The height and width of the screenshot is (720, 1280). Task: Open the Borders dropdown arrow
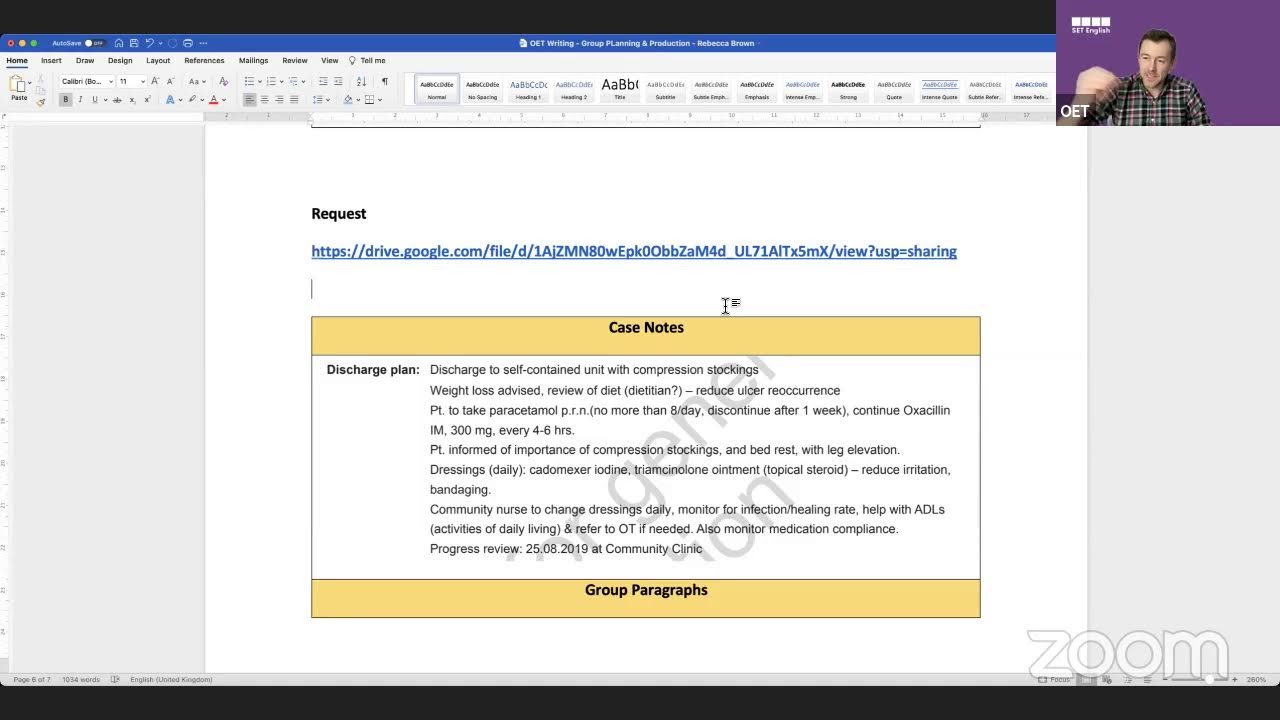coord(379,100)
